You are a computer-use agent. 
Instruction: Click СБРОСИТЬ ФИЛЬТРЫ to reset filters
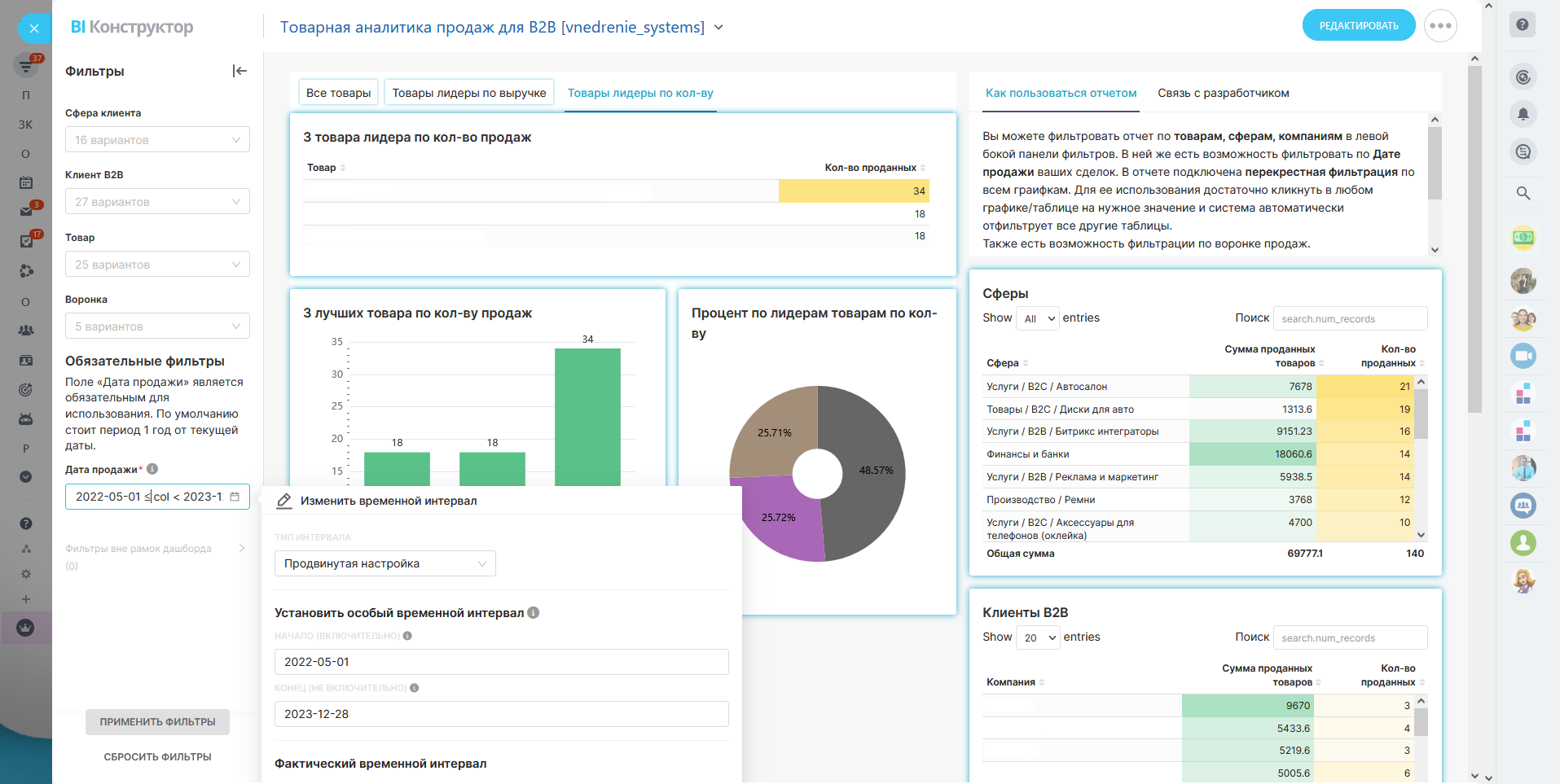click(x=157, y=757)
